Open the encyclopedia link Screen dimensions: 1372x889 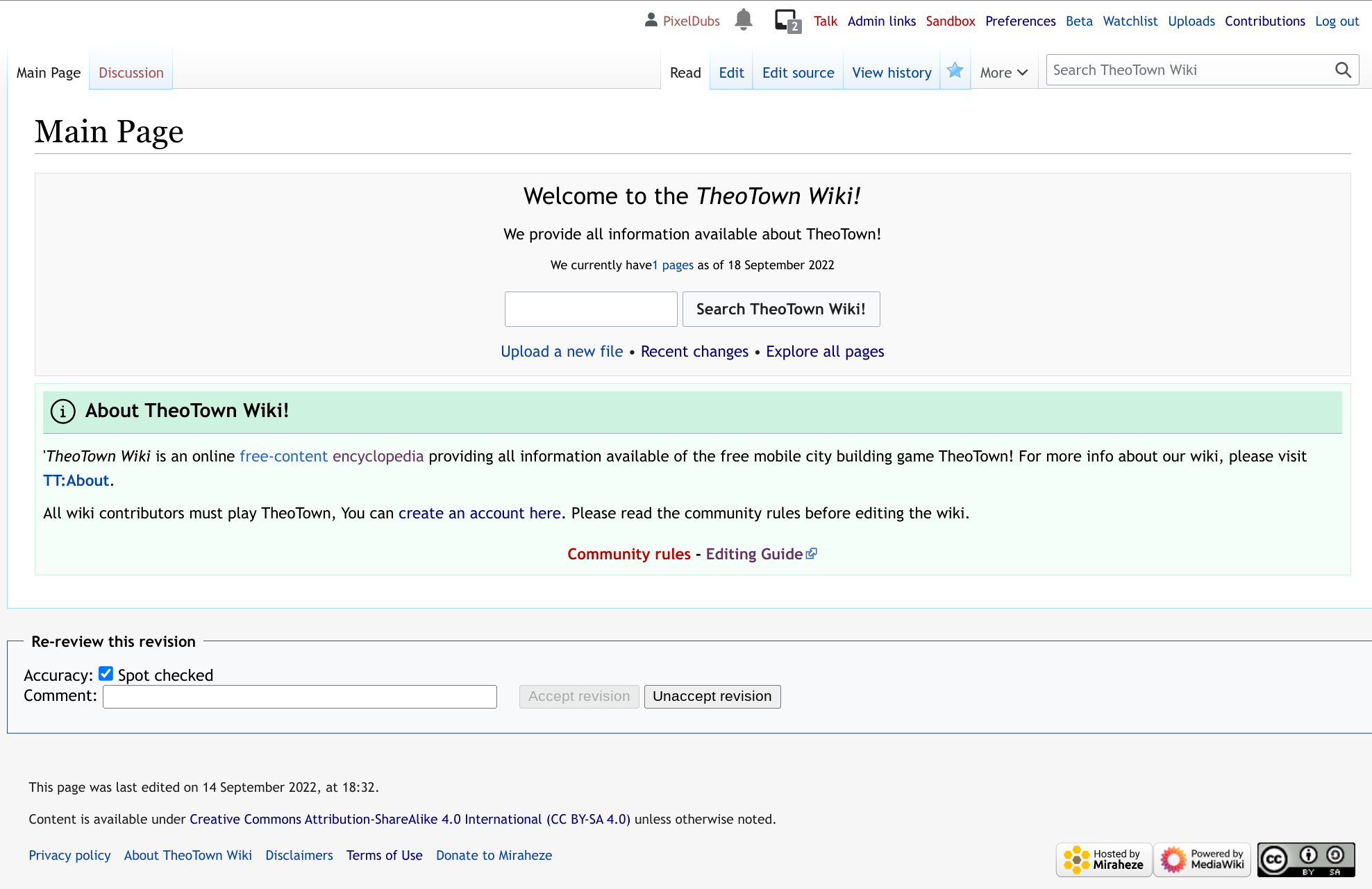[378, 457]
